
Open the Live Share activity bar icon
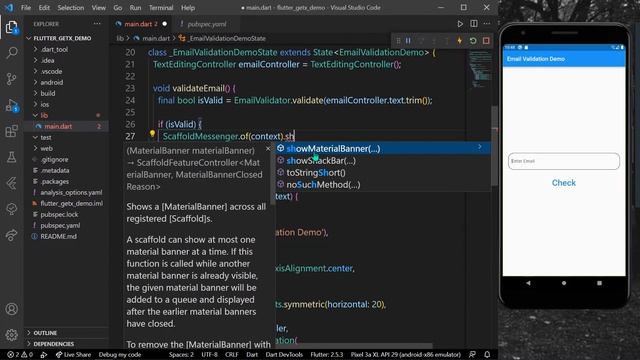point(11,235)
